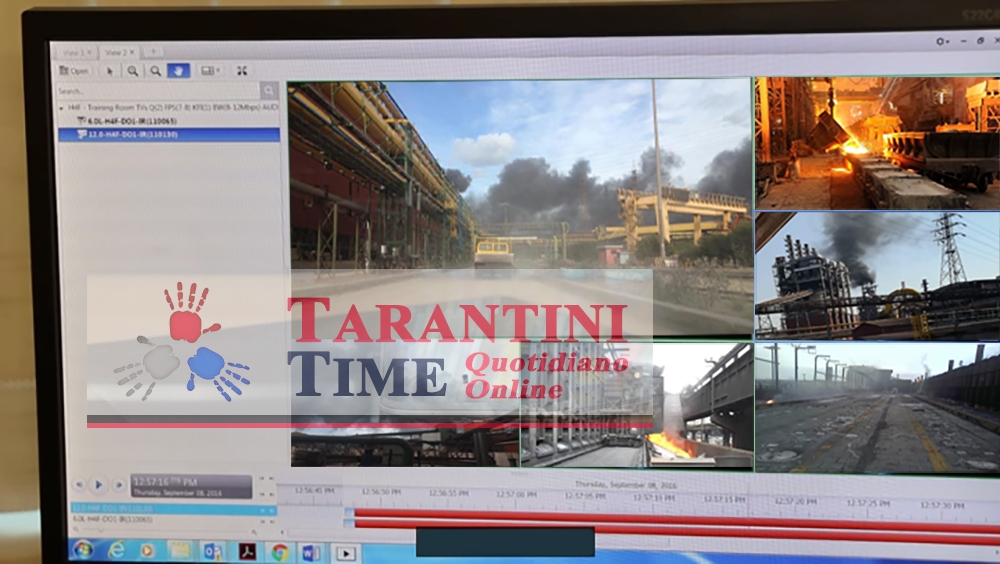Select the debris-covered roadway video panel
The image size is (1000, 564).
click(878, 408)
